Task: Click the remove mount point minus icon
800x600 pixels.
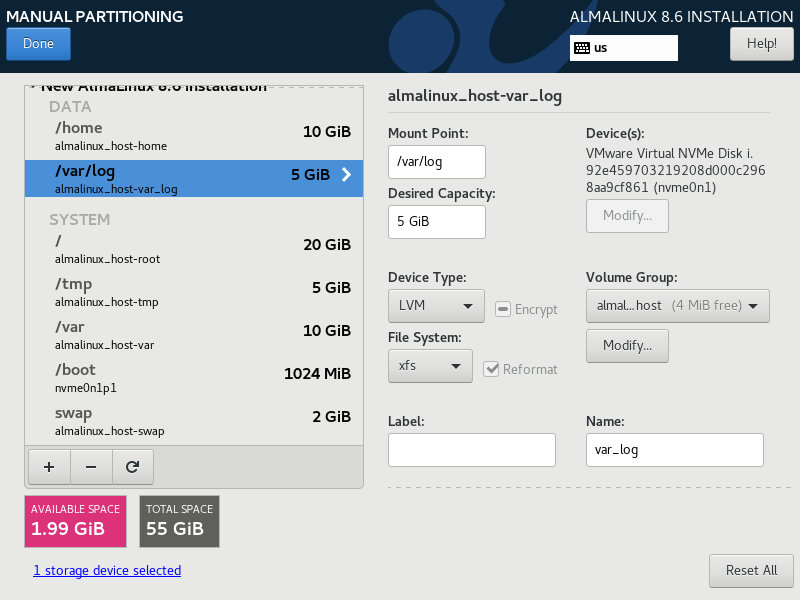Action: click(x=91, y=467)
